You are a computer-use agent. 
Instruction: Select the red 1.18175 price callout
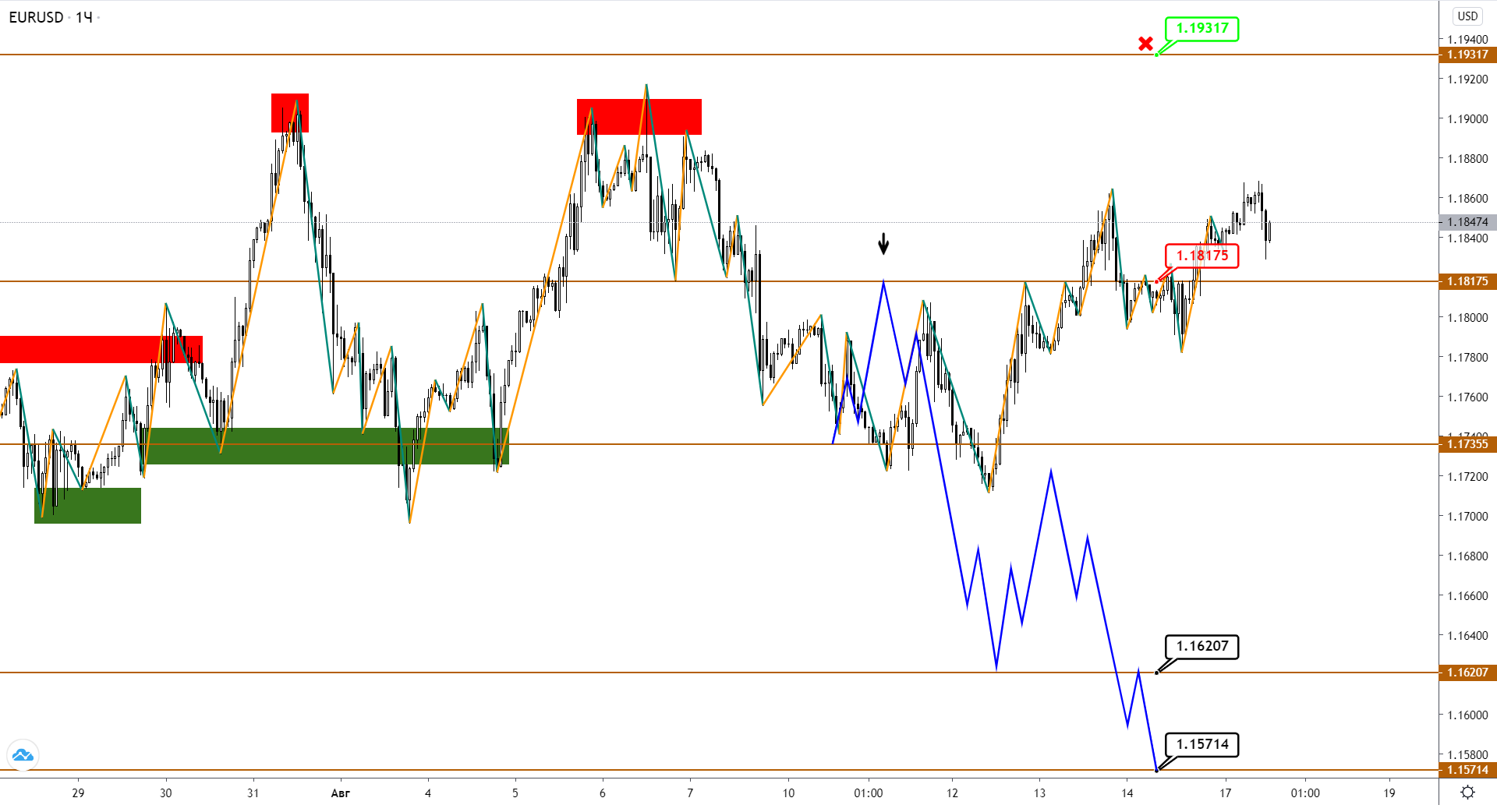click(x=1201, y=256)
